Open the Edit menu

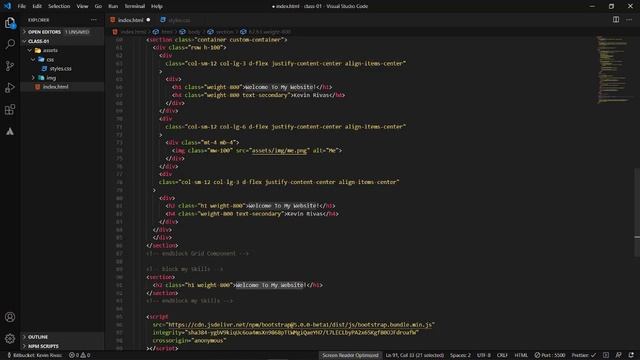[x=37, y=6]
